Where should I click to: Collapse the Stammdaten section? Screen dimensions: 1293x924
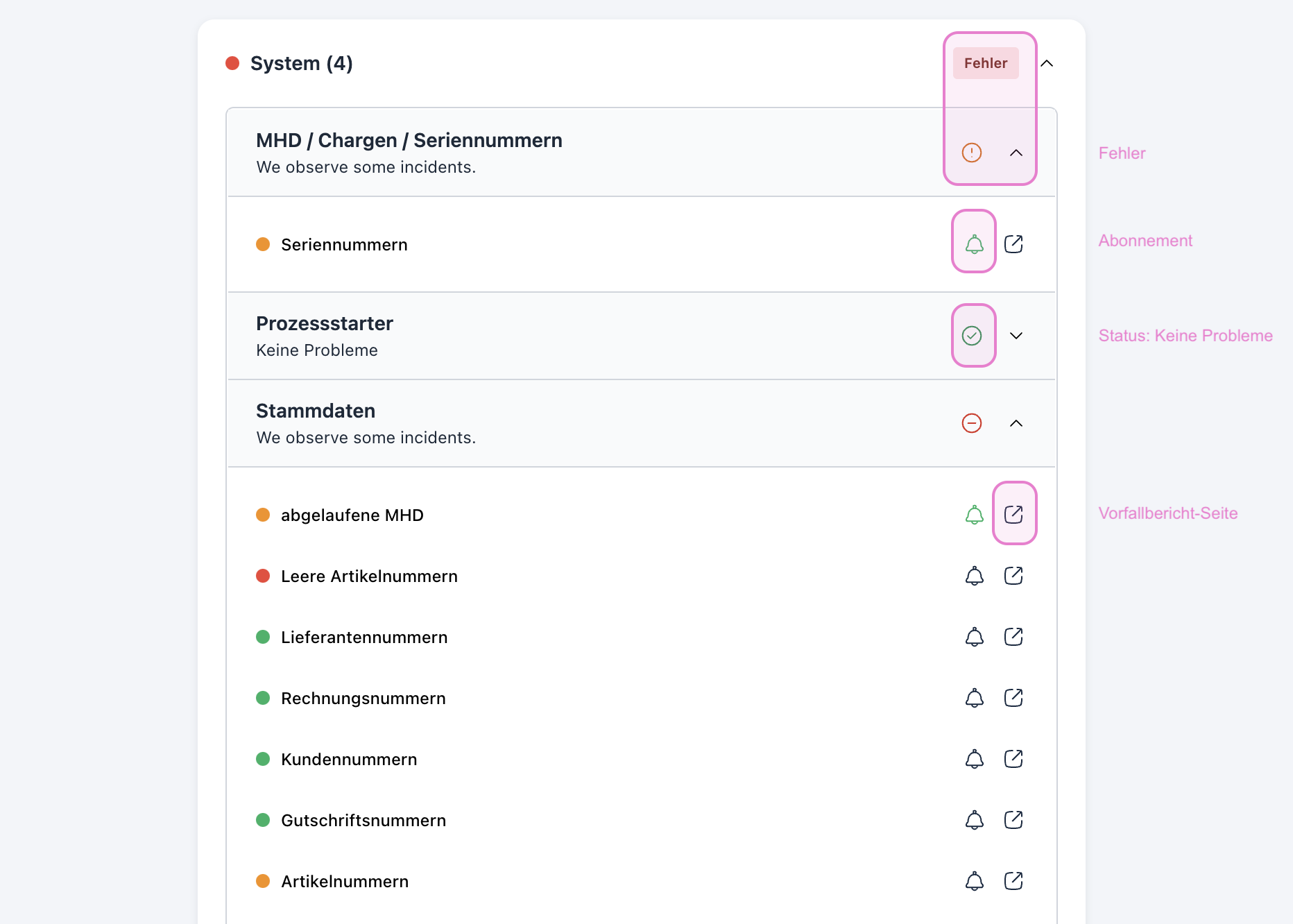(1016, 423)
